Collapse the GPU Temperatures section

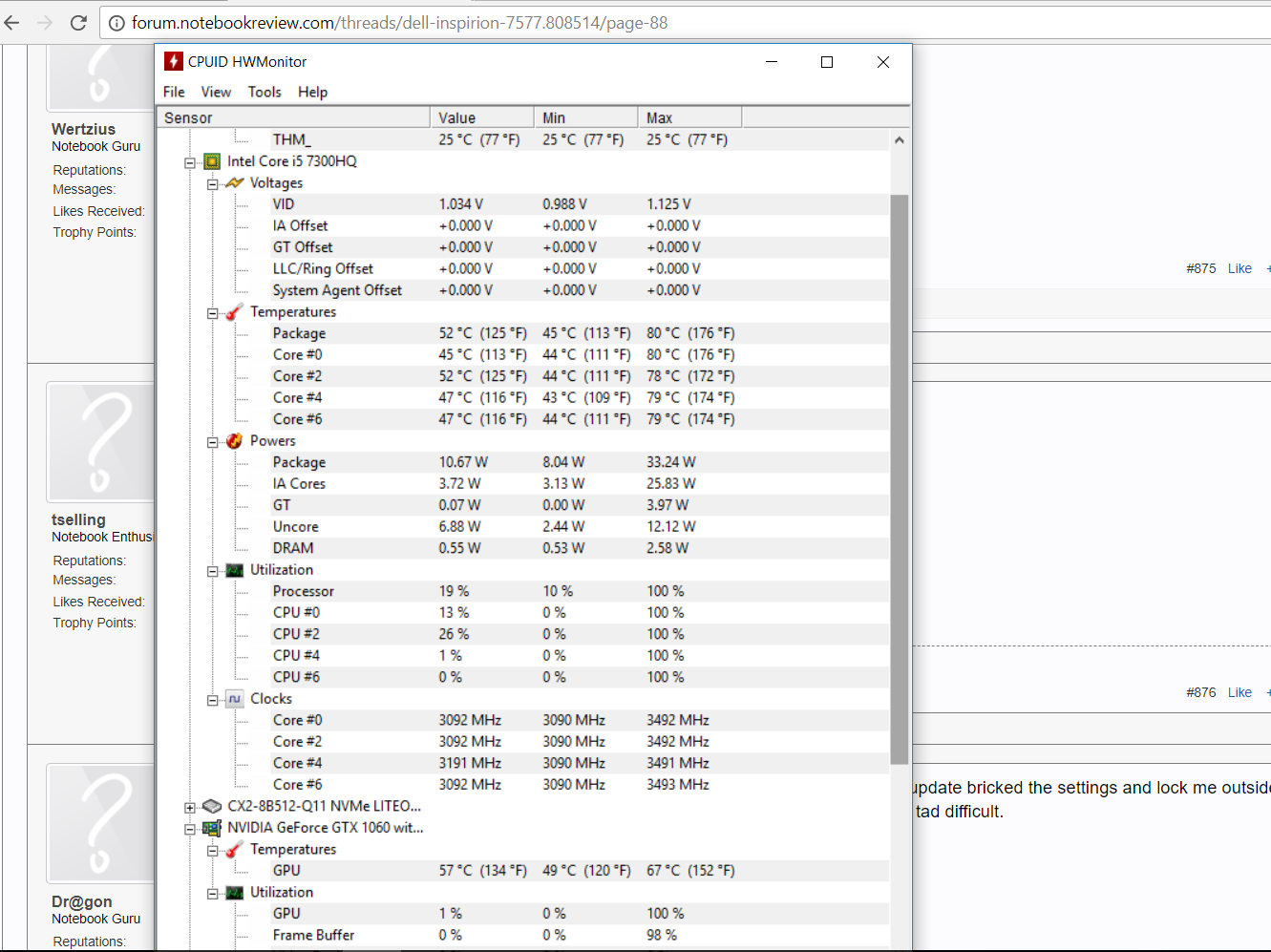point(212,851)
